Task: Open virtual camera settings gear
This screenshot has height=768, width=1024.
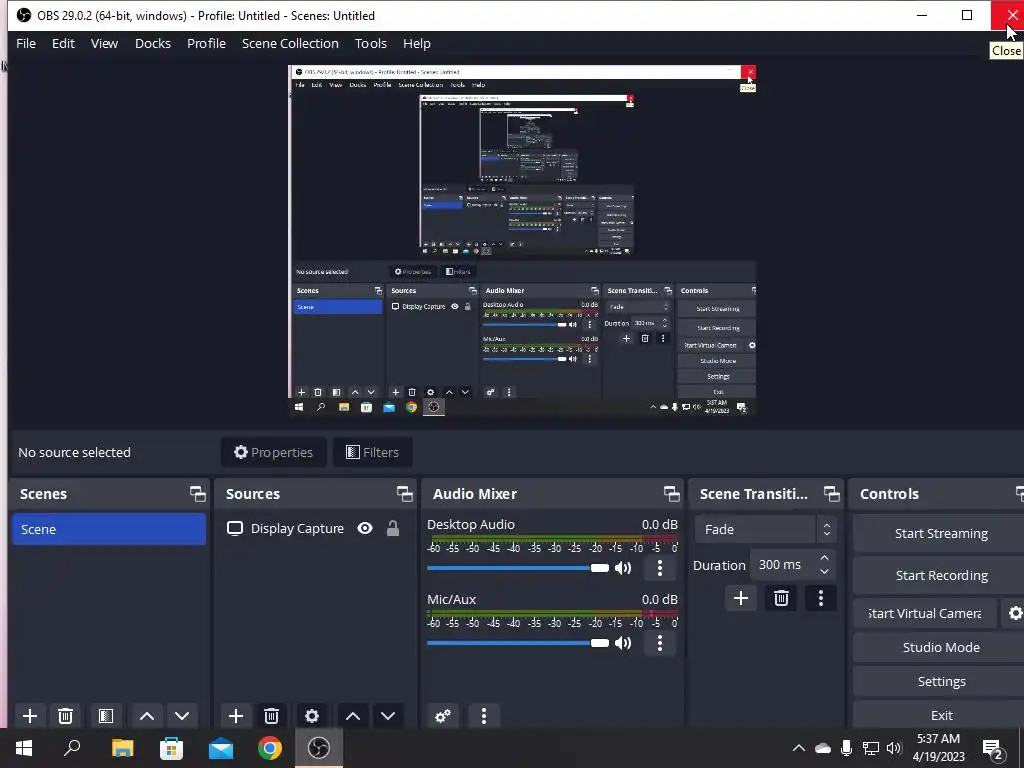Action: (x=1016, y=613)
